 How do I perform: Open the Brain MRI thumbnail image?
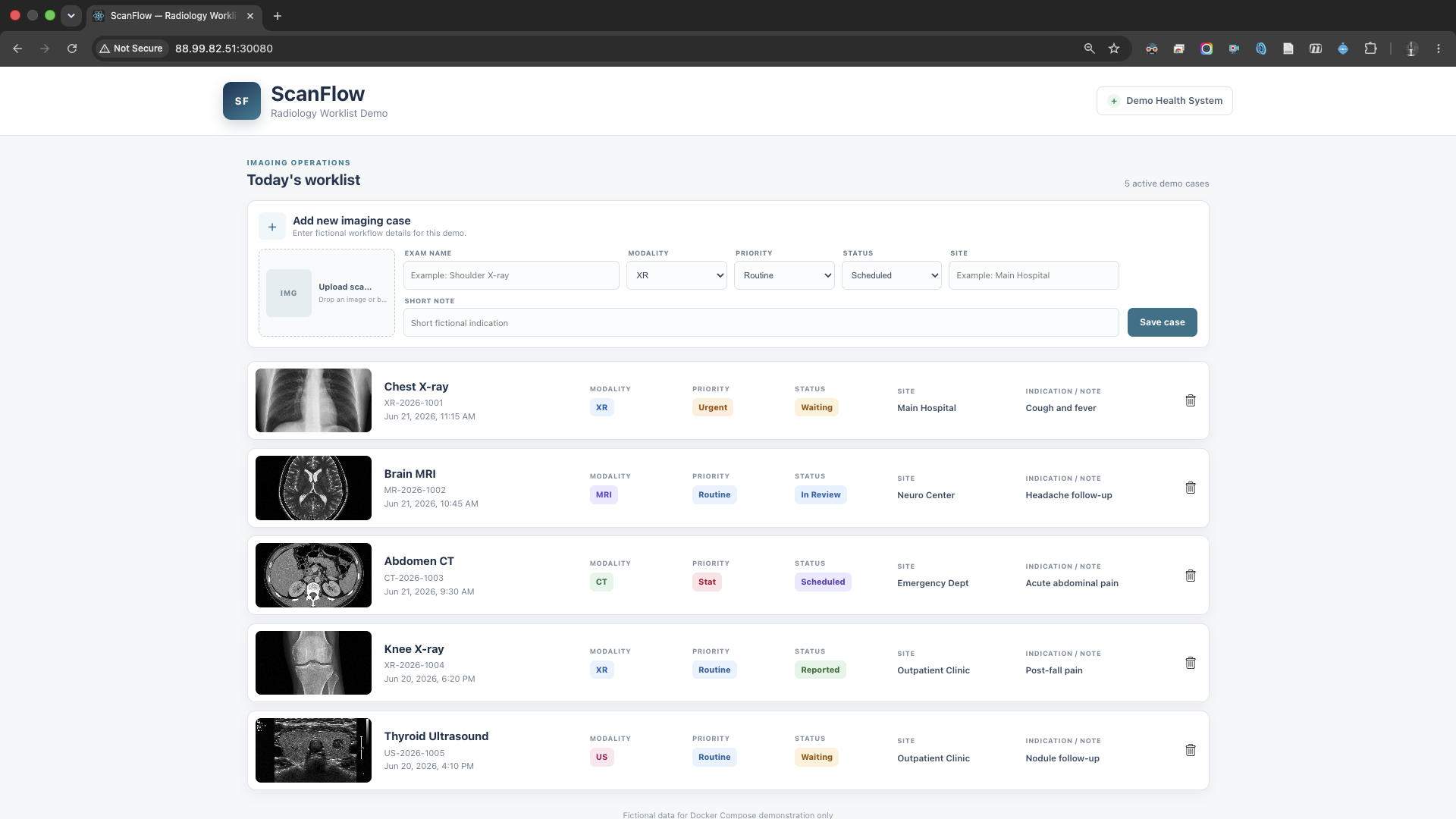(x=313, y=488)
